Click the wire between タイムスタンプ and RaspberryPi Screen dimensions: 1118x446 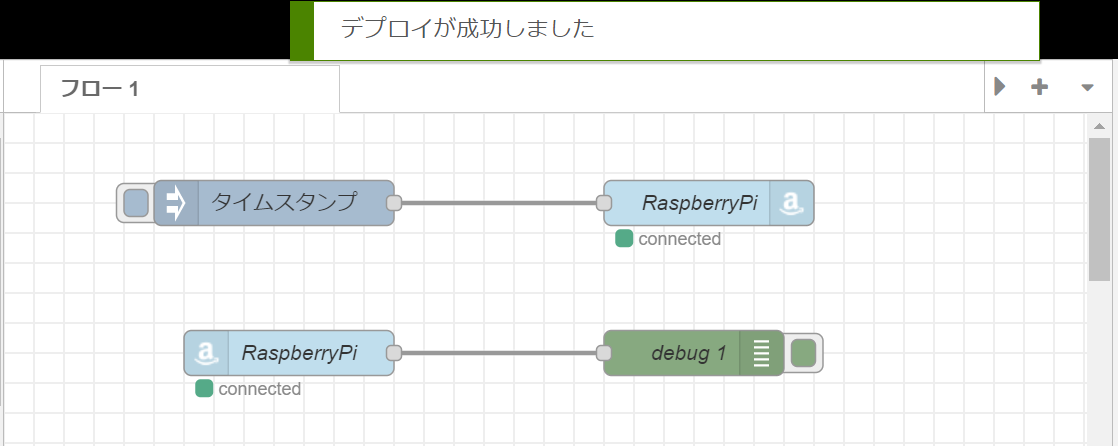499,203
